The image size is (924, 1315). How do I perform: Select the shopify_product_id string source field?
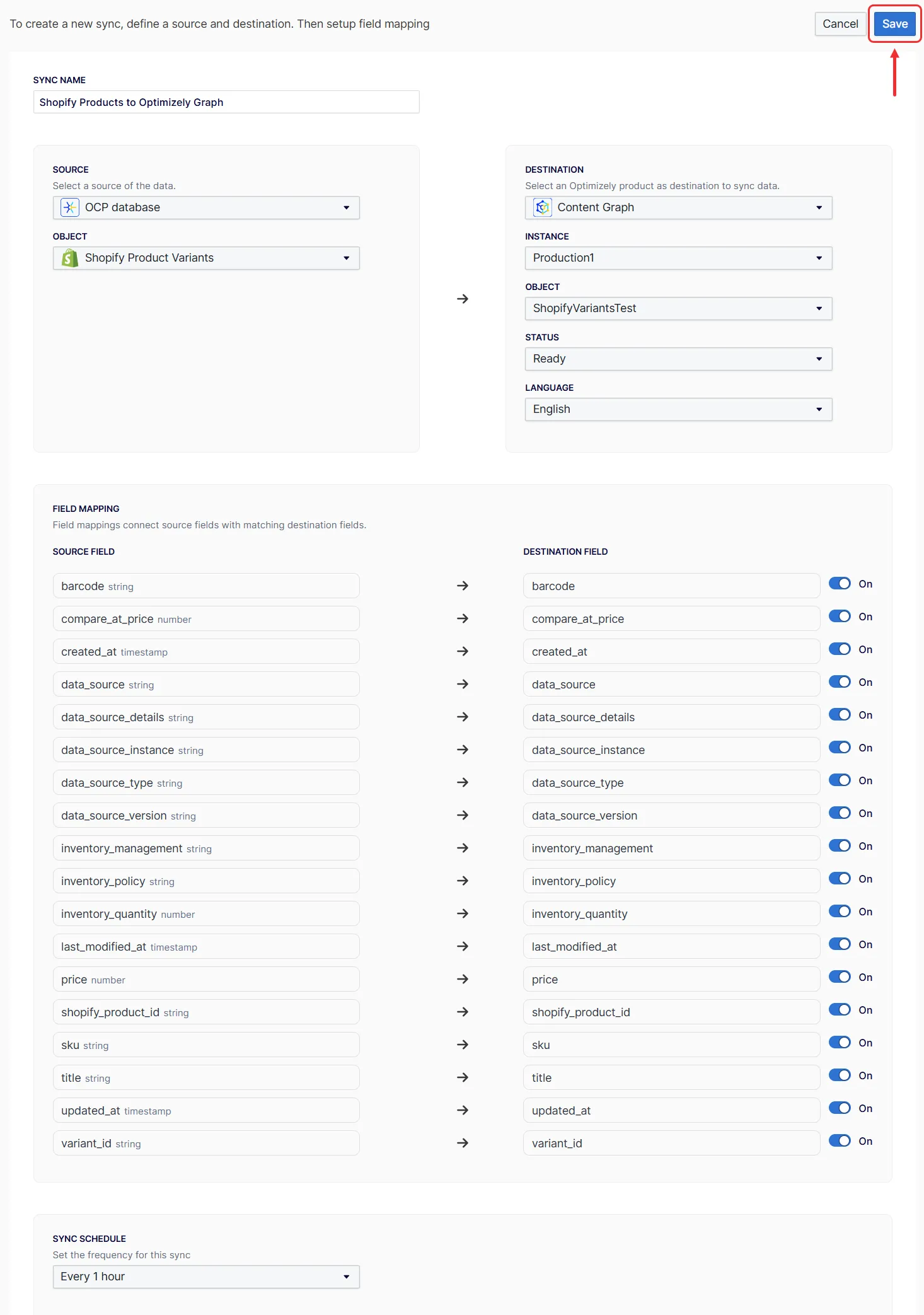pos(206,1012)
